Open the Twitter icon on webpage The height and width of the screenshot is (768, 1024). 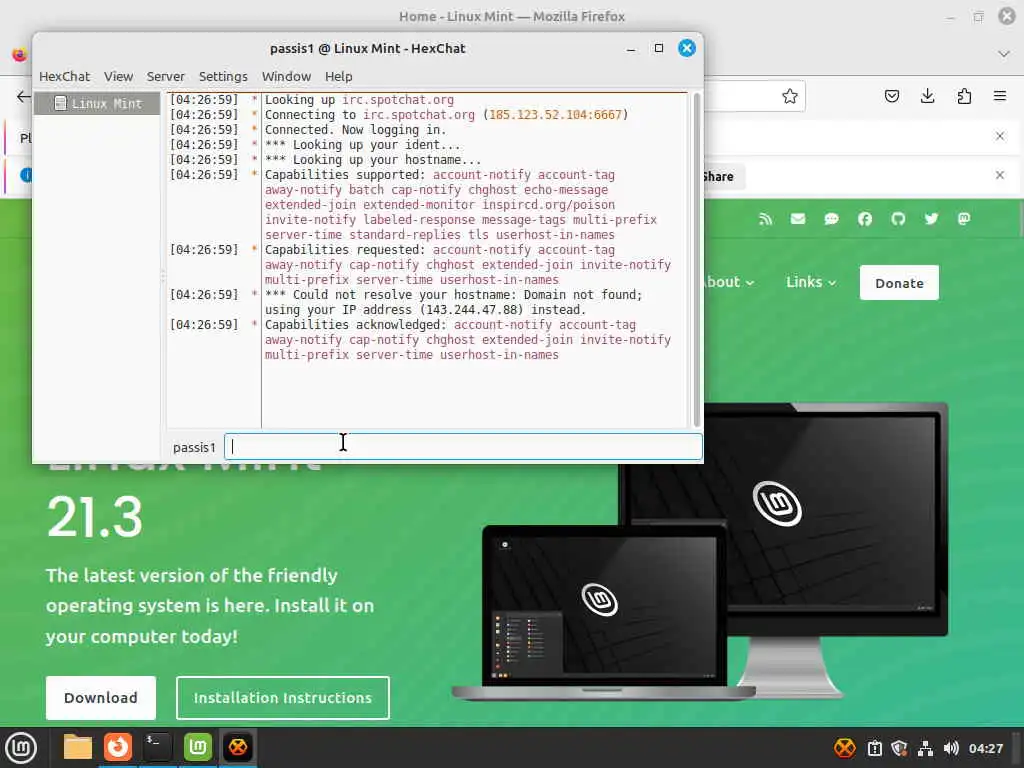pyautogui.click(x=931, y=219)
